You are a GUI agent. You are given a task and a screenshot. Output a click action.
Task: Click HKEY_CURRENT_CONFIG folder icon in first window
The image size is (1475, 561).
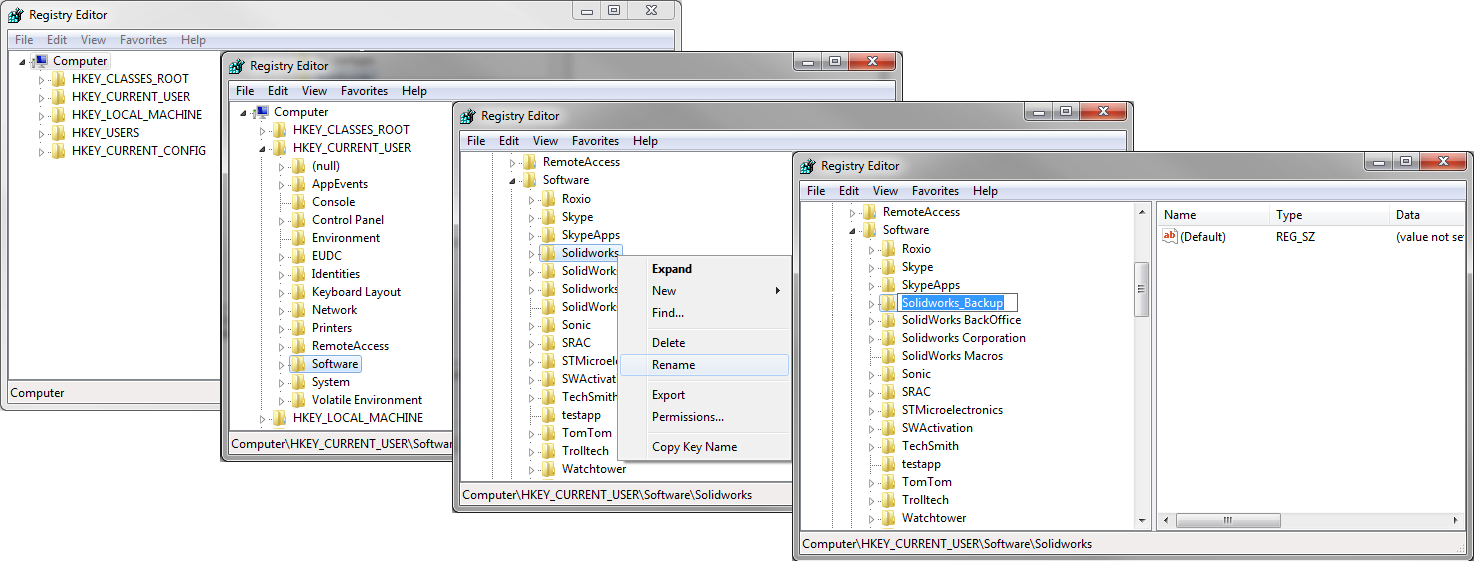pyautogui.click(x=58, y=151)
